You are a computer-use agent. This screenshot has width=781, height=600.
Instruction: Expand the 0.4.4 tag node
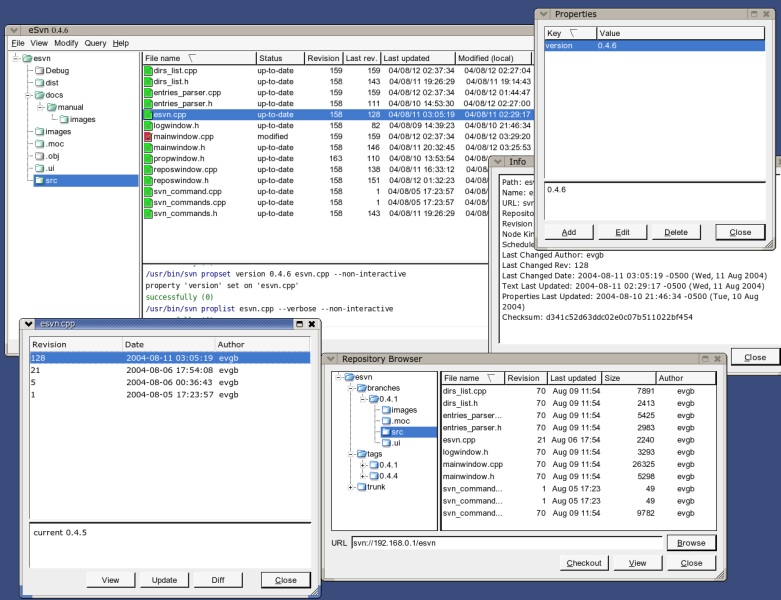click(363, 476)
